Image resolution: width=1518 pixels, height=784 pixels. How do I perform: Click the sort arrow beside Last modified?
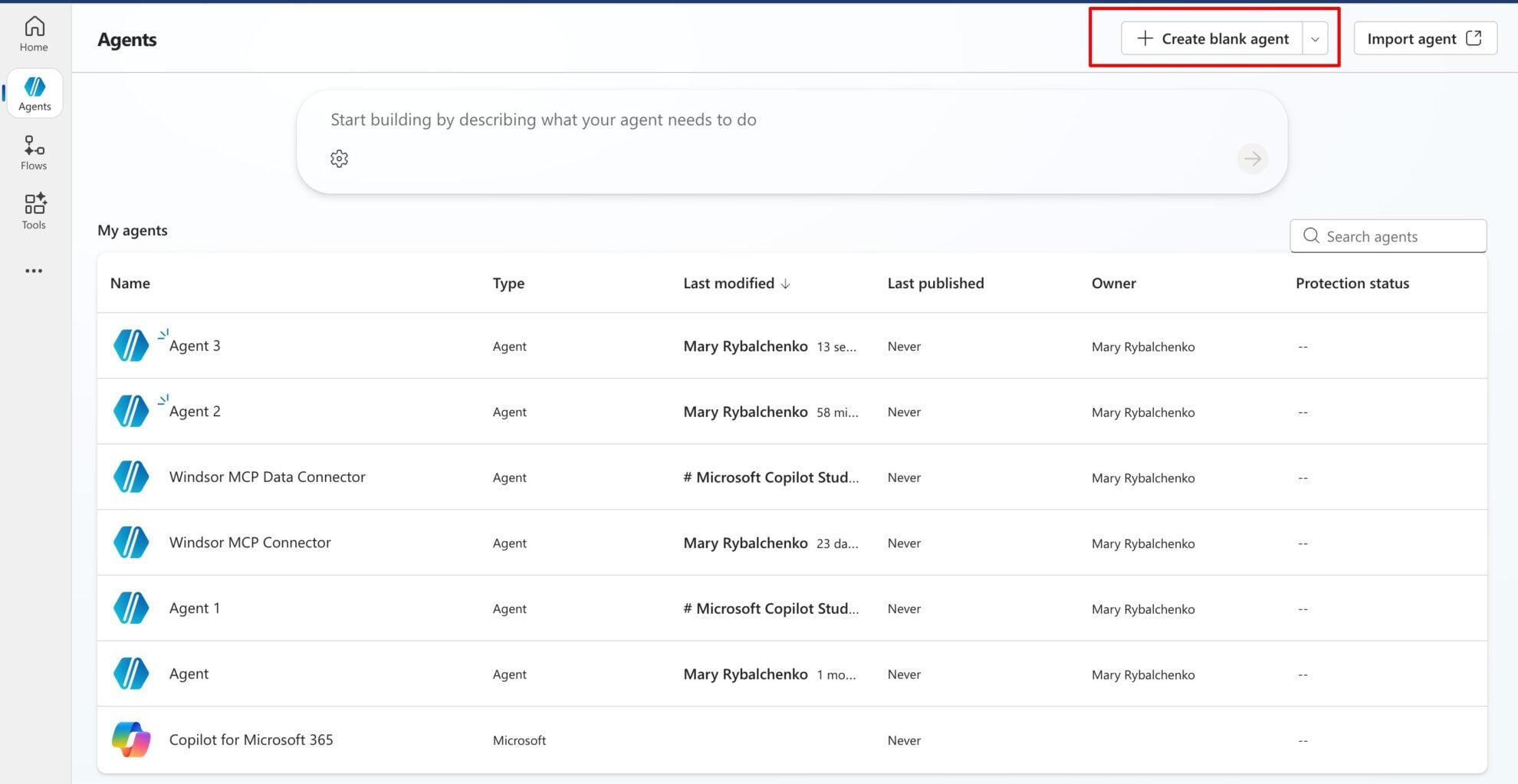786,284
